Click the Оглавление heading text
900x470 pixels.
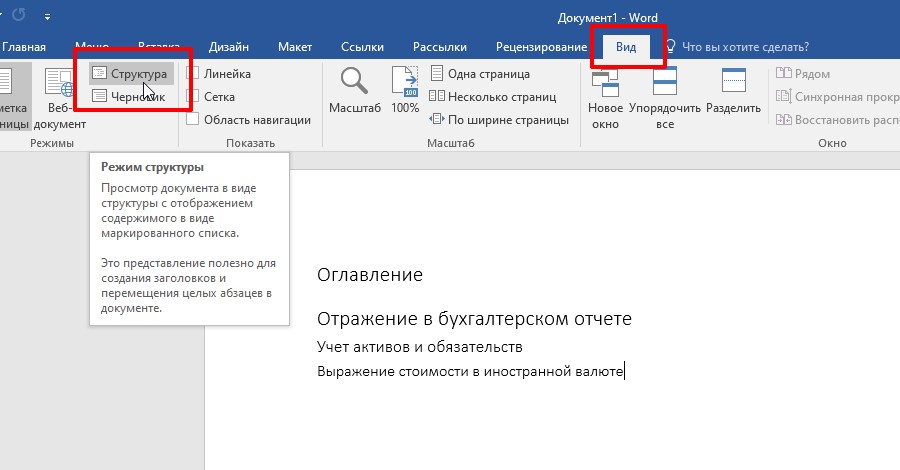[370, 275]
